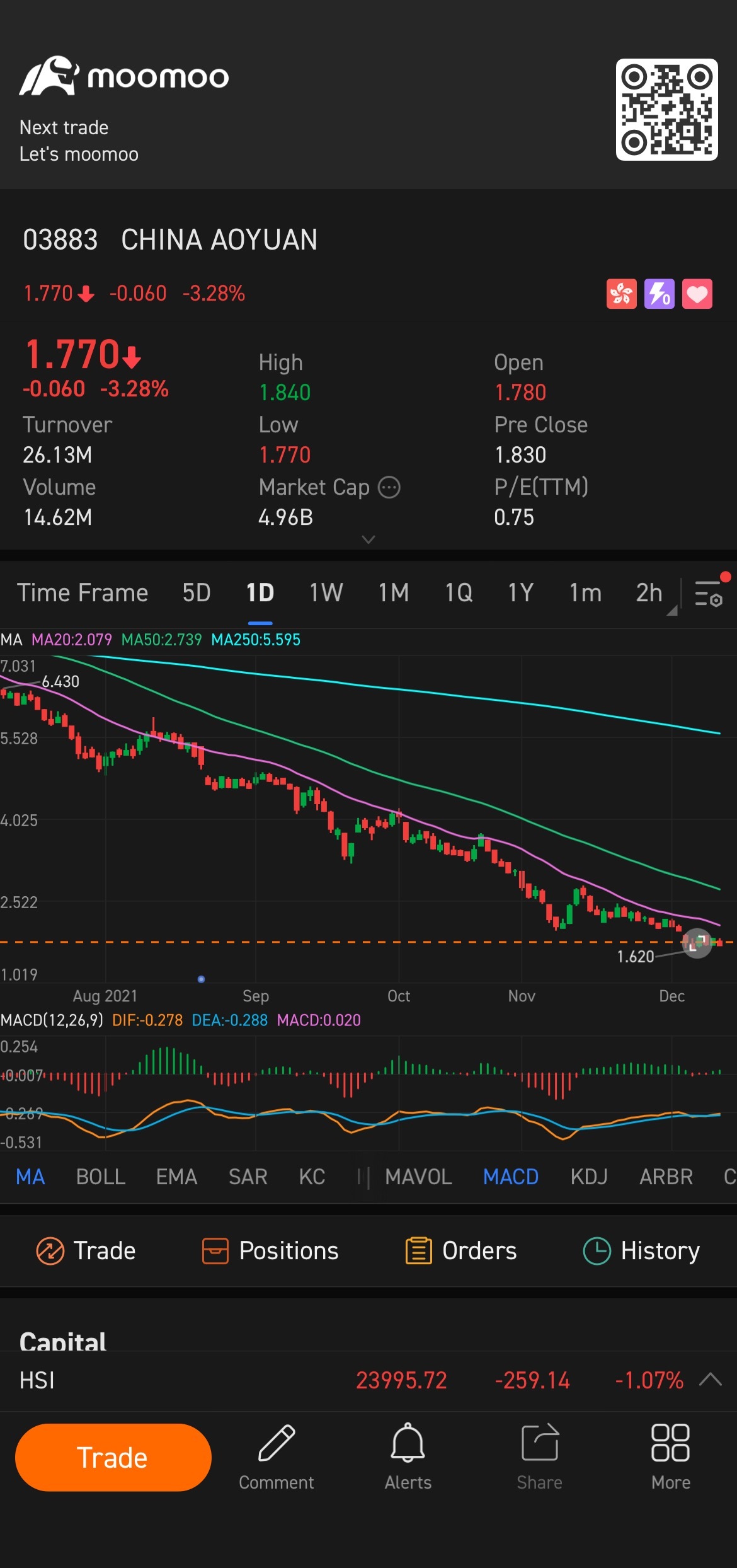Open Positions shortcut
737x1568 pixels.
tap(270, 1250)
